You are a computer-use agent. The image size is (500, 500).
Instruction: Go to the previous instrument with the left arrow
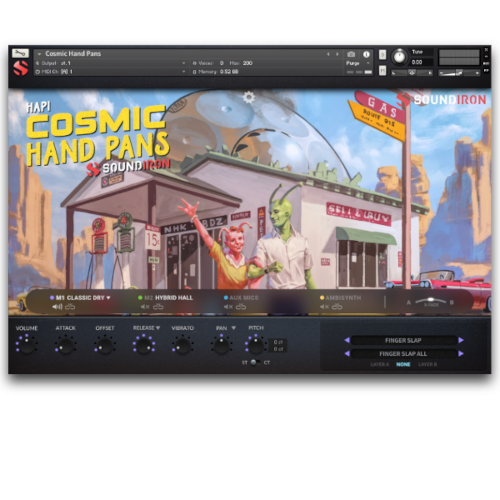(x=328, y=54)
